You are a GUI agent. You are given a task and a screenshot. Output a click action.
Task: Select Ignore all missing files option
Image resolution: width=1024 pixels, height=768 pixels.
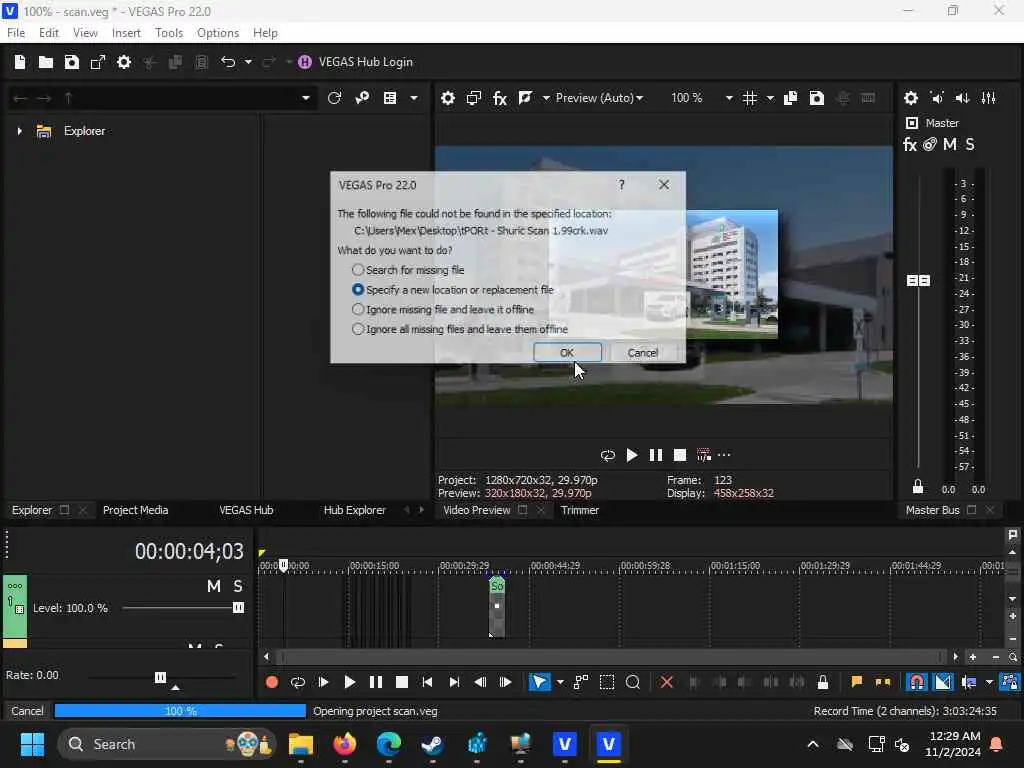tap(460, 328)
